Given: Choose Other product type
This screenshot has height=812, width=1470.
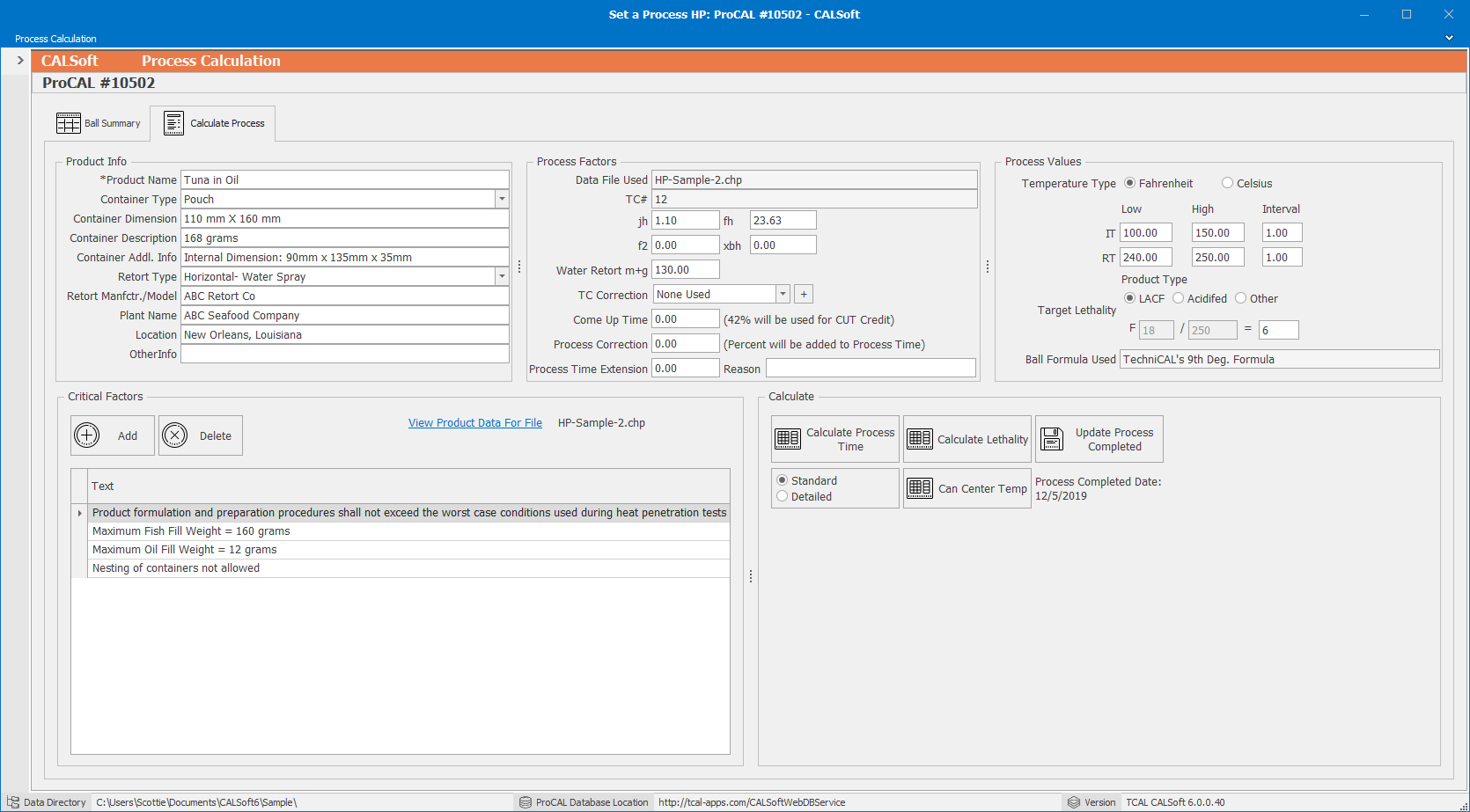Looking at the screenshot, I should (x=1241, y=298).
